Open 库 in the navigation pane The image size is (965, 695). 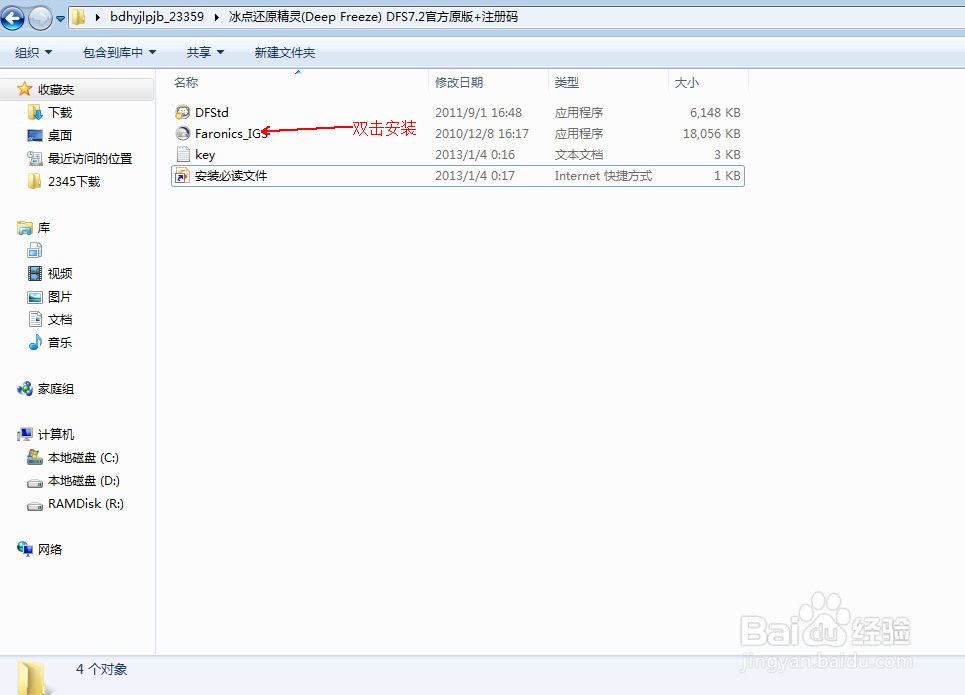[44, 228]
